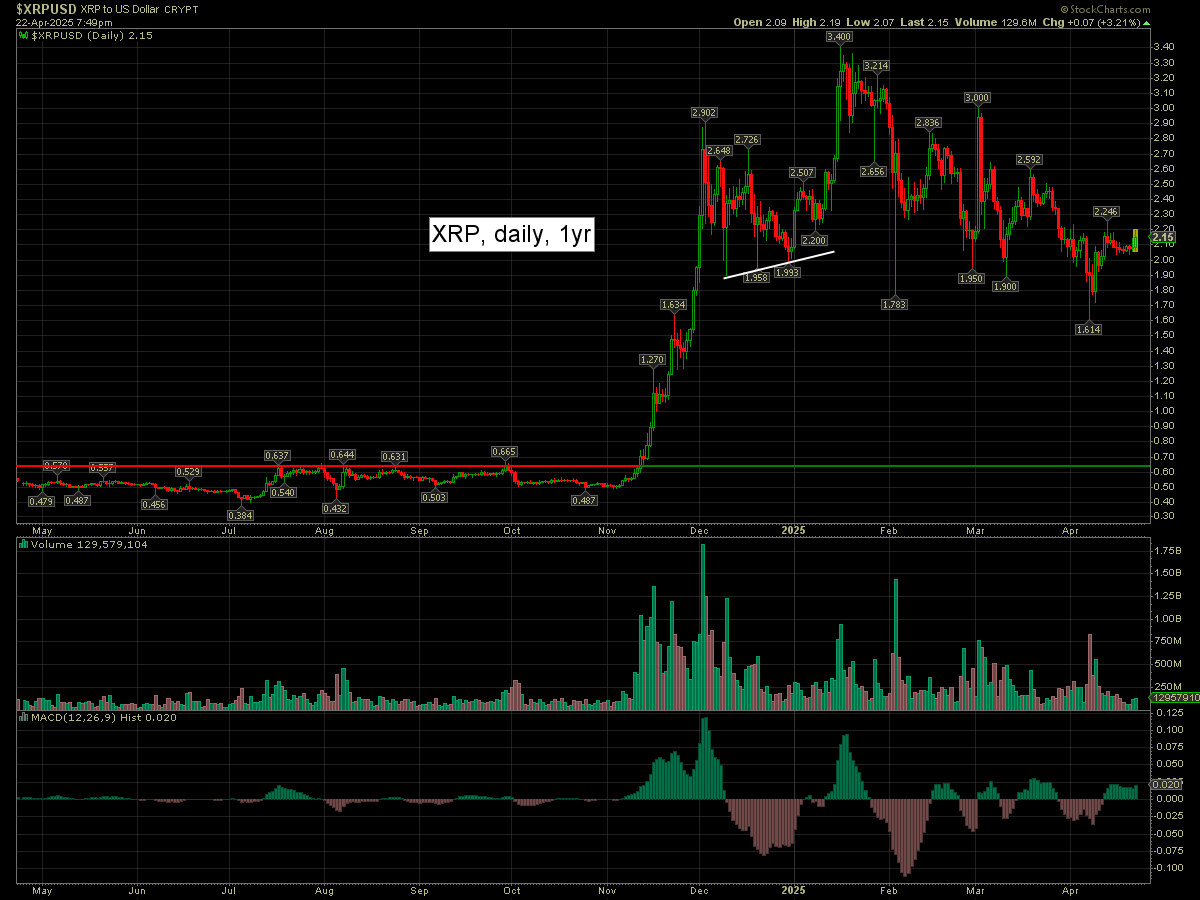Click the red horizontal resistance line
The image size is (1200, 900).
click(x=300, y=466)
